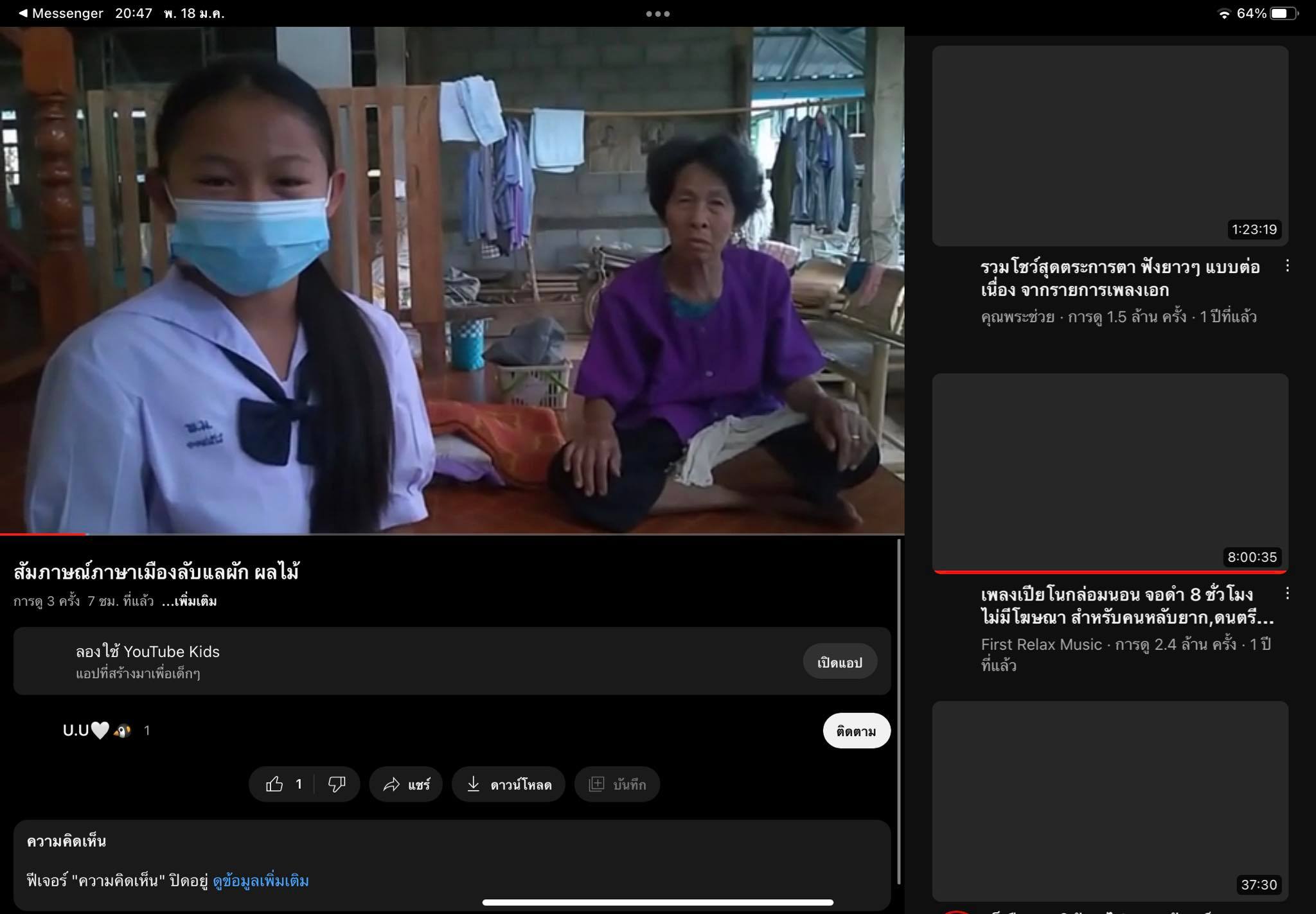Open the 37:30 suggested video thumbnail
Screen dimensions: 1316x914
[x=1110, y=800]
